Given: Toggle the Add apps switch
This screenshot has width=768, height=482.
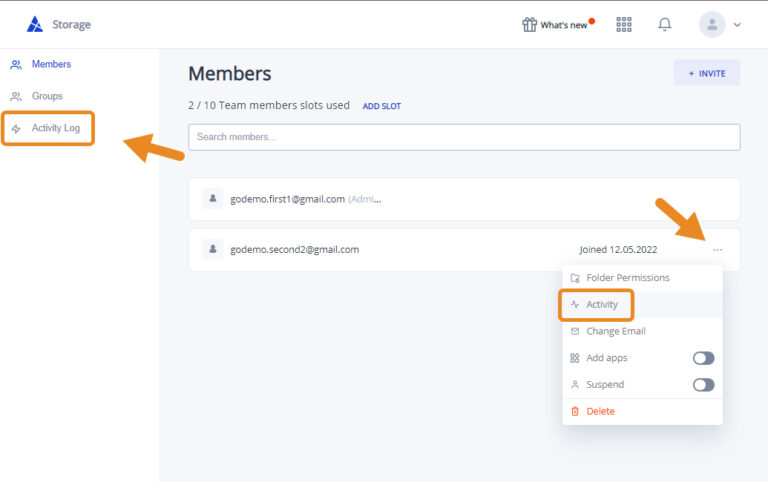Looking at the screenshot, I should pyautogui.click(x=703, y=358).
